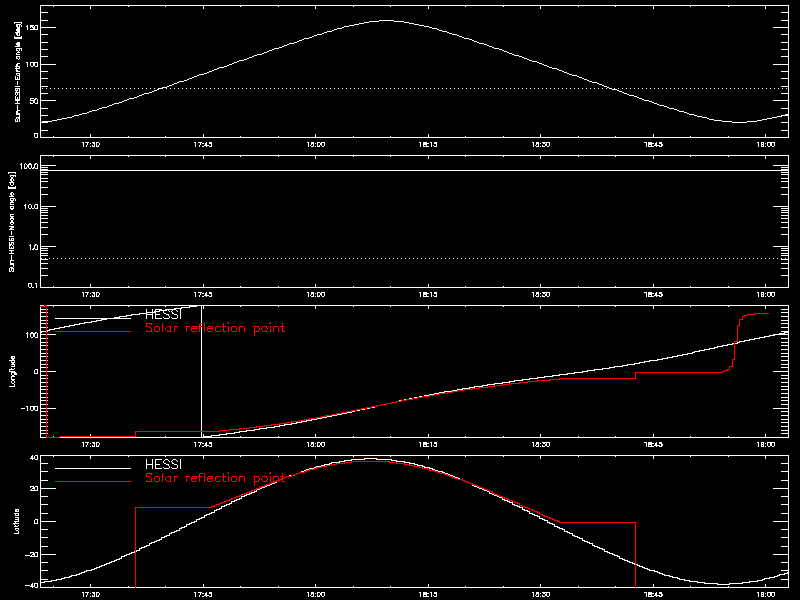Click 17:45 time label under Noon angle plot
This screenshot has height=600, width=800.
(203, 295)
